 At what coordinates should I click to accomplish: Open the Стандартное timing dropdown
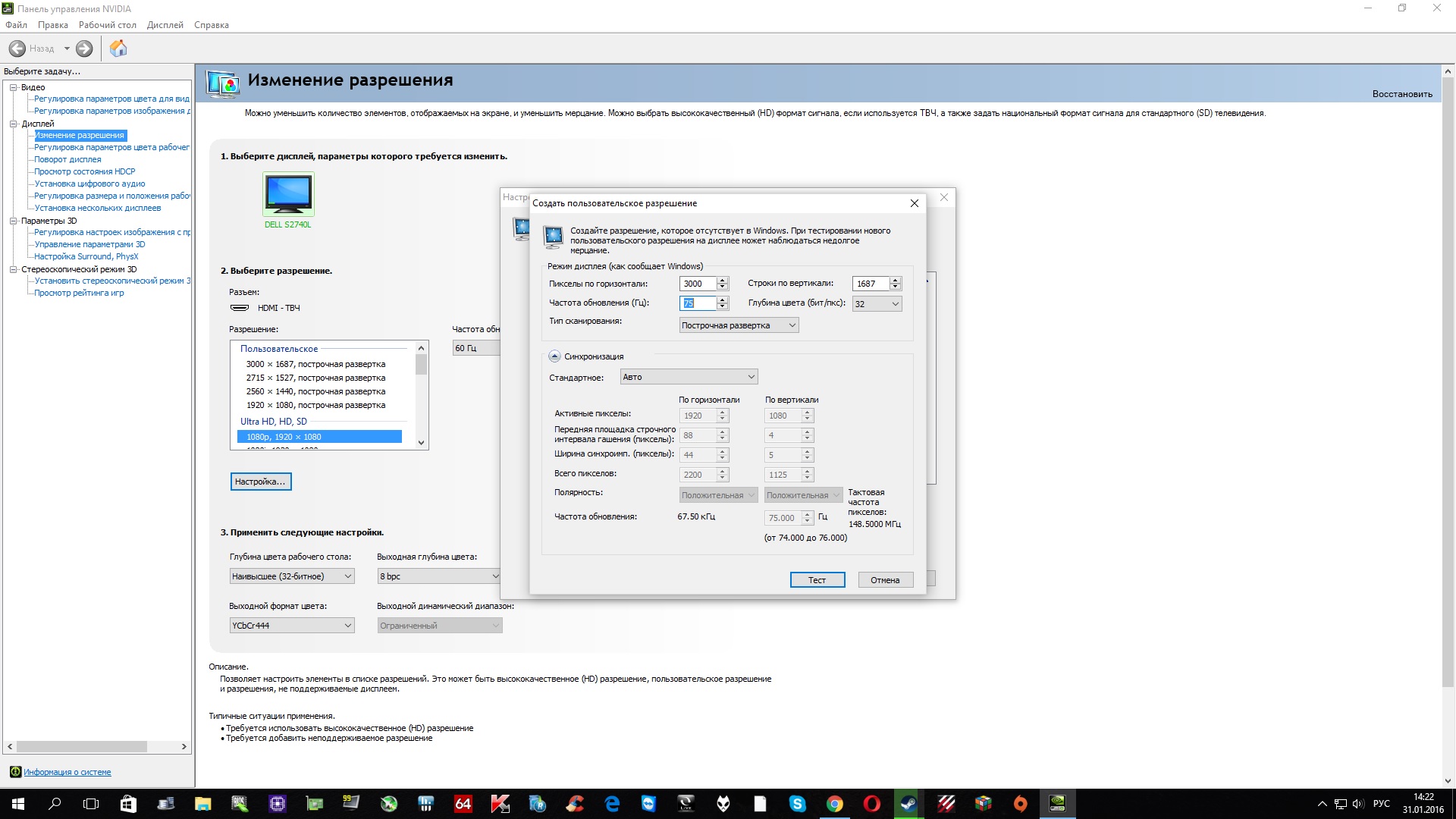[x=689, y=377]
